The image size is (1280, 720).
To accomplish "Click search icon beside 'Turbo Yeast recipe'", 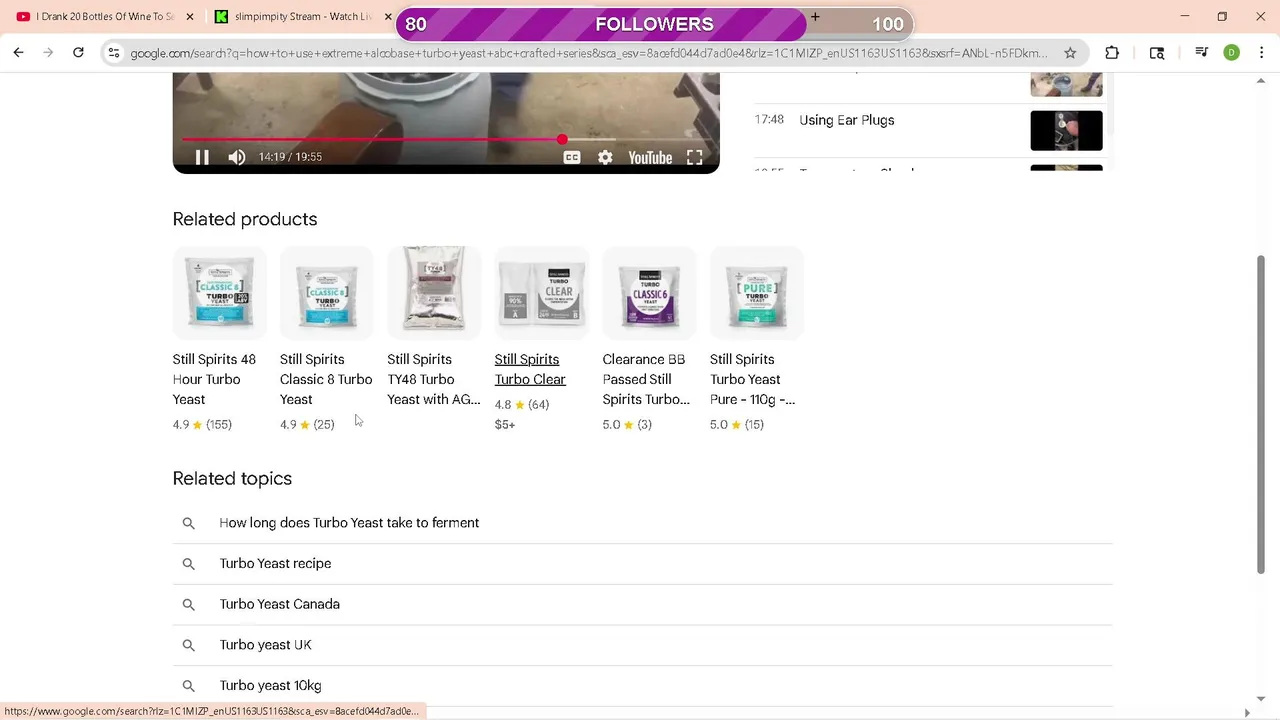I will point(188,564).
